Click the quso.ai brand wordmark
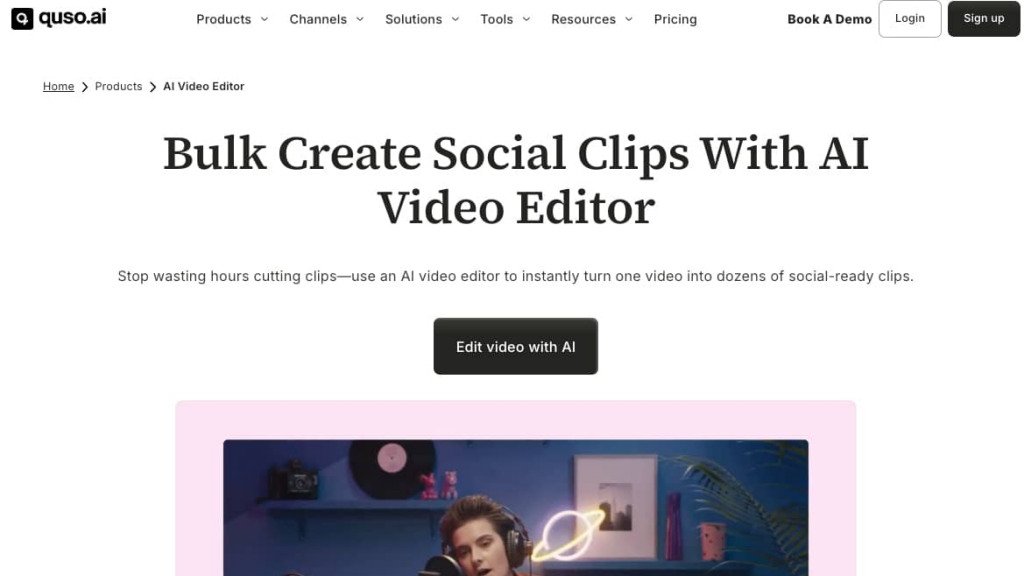Viewport: 1024px width, 576px height. [x=72, y=18]
